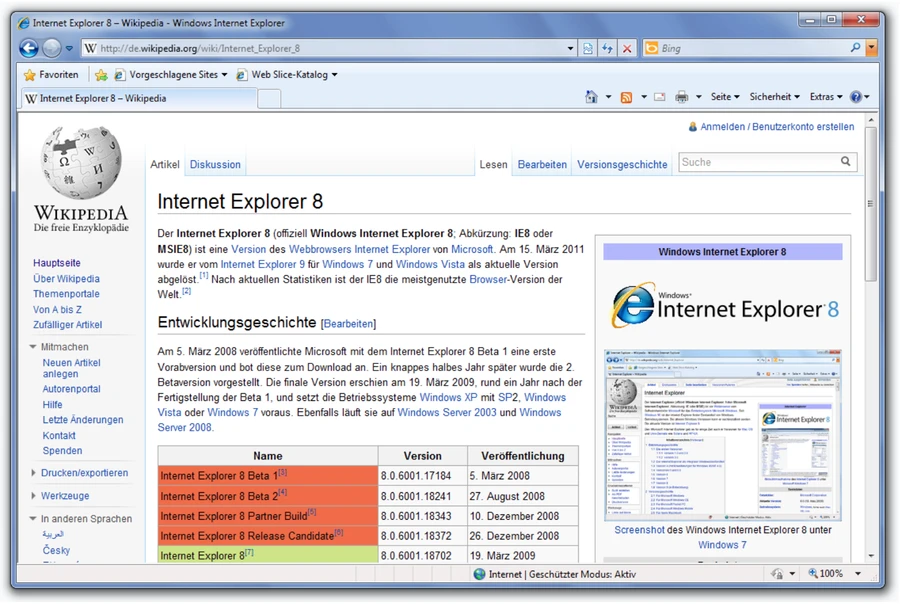Image resolution: width=900 pixels, height=604 pixels.
Task: Click into the Bing search box
Action: (x=753, y=49)
